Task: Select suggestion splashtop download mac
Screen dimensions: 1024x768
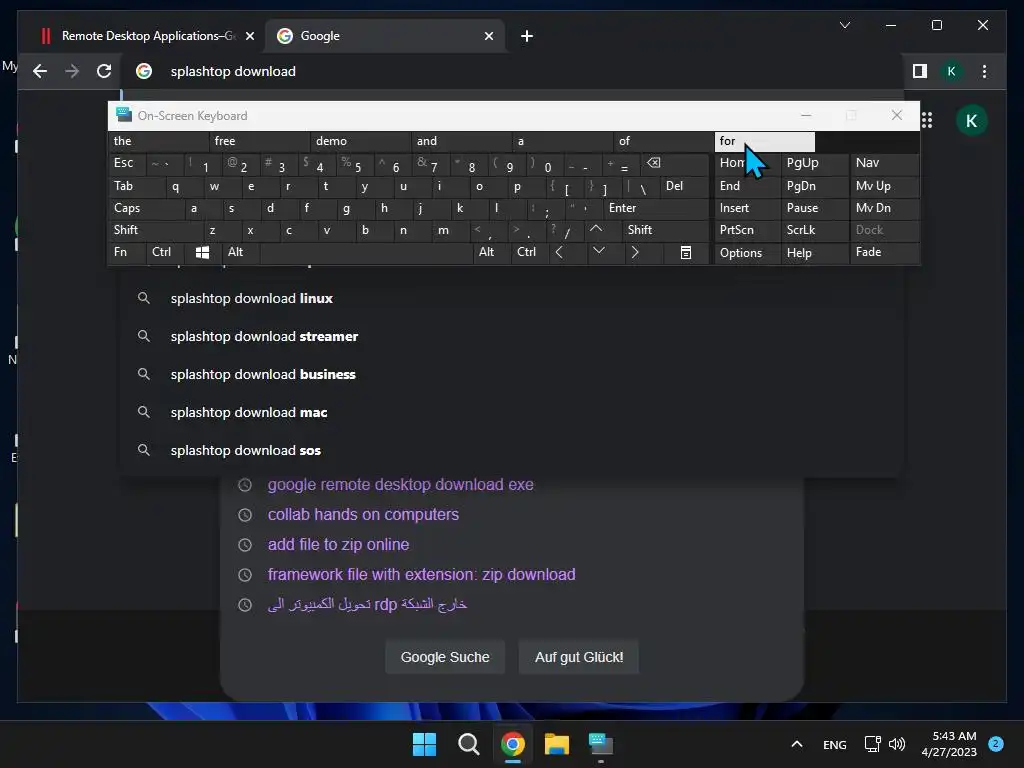Action: point(511,412)
